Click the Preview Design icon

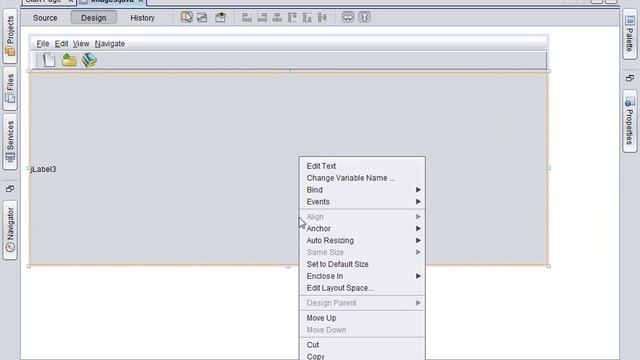tap(220, 17)
